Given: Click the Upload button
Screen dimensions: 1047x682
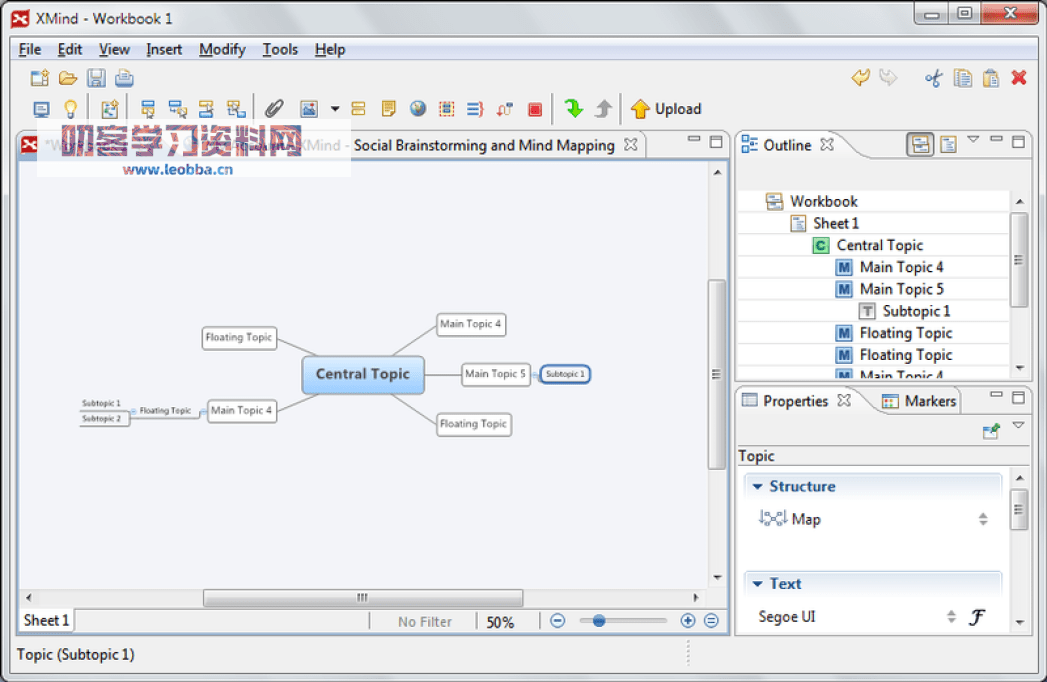Looking at the screenshot, I should tap(666, 108).
